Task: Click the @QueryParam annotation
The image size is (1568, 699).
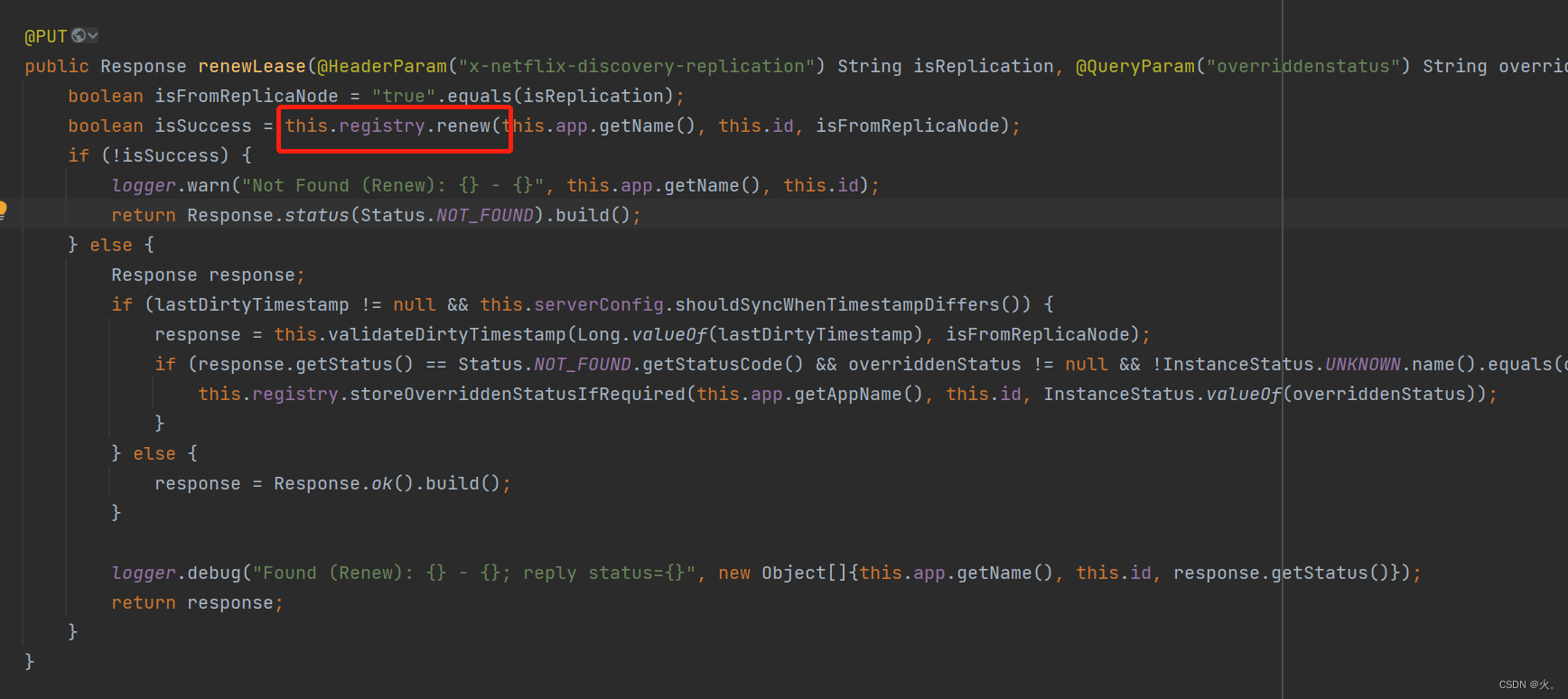Action: pos(1135,66)
